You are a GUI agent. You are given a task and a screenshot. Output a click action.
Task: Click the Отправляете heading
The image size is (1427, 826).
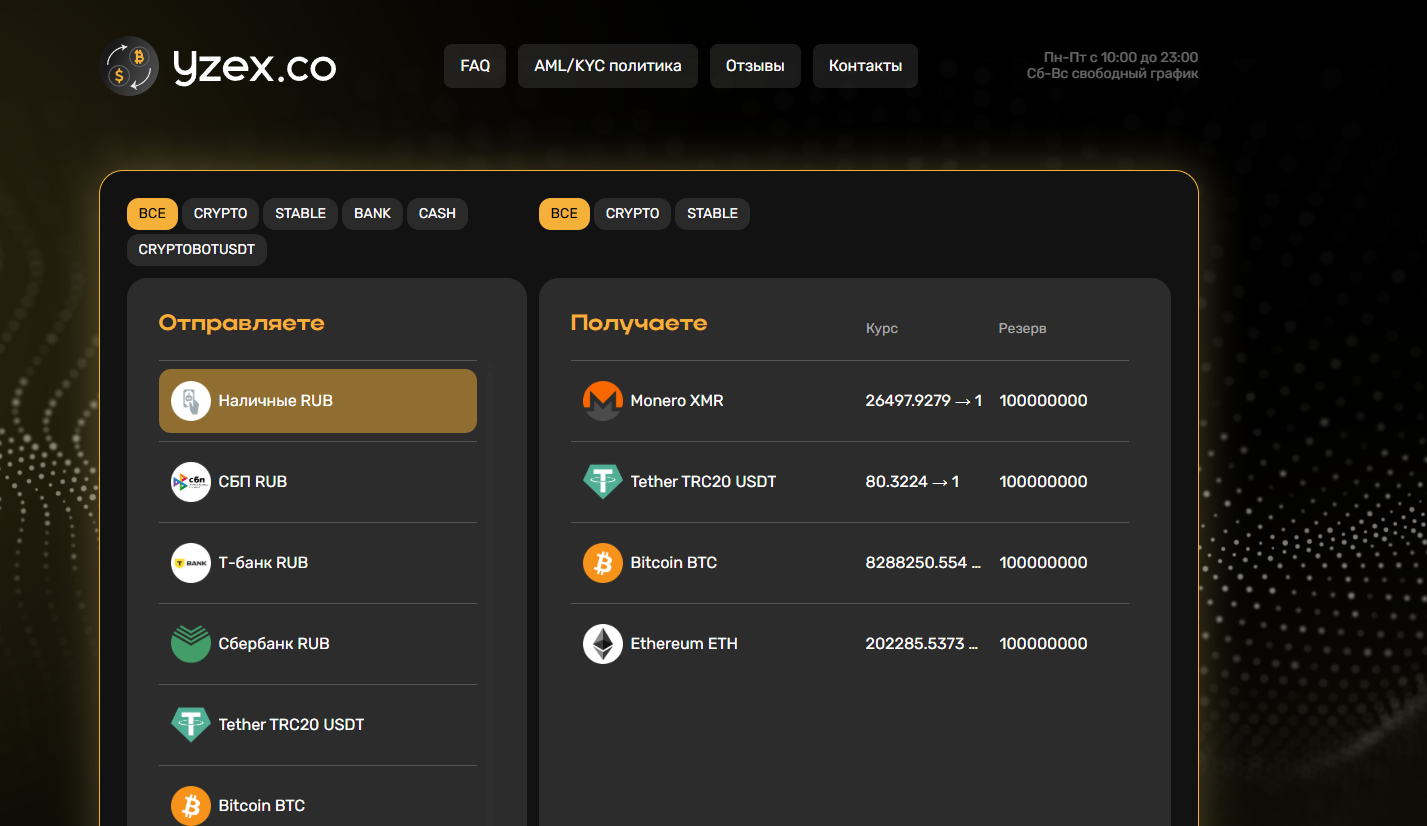pos(242,323)
